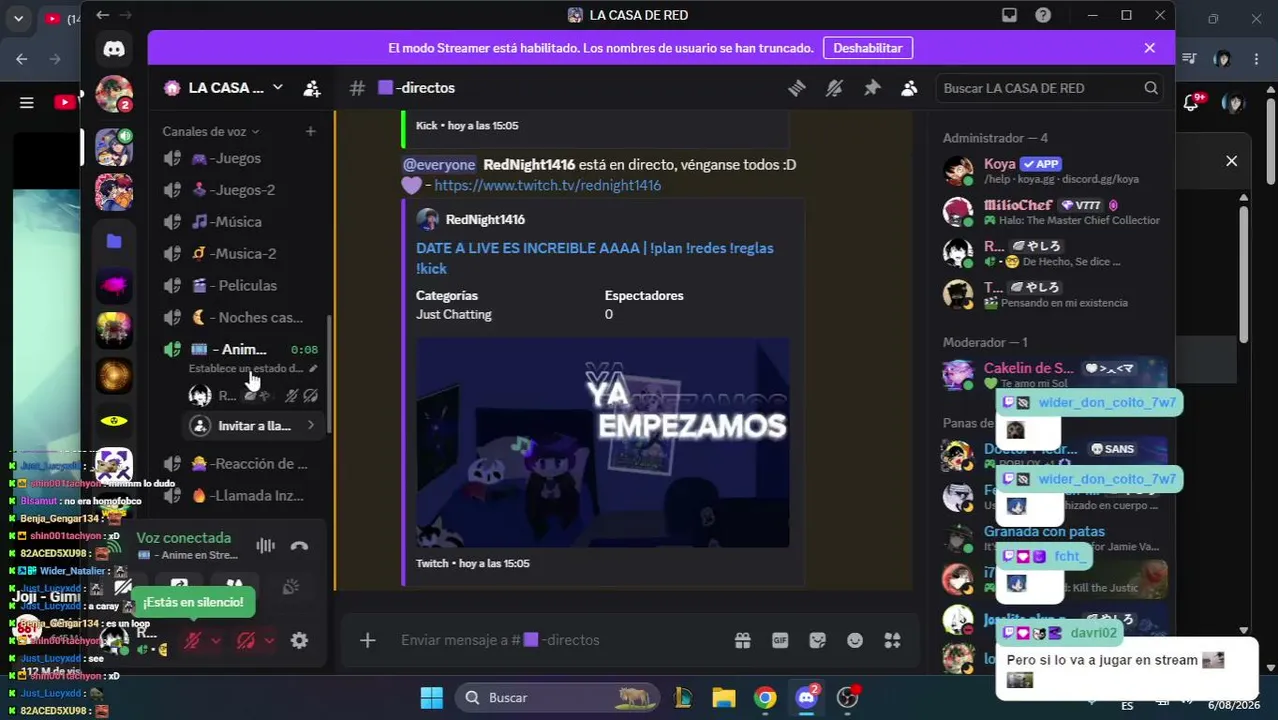Image resolution: width=1278 pixels, height=720 pixels.
Task: Open microphone input options chevron
Action: point(216,641)
